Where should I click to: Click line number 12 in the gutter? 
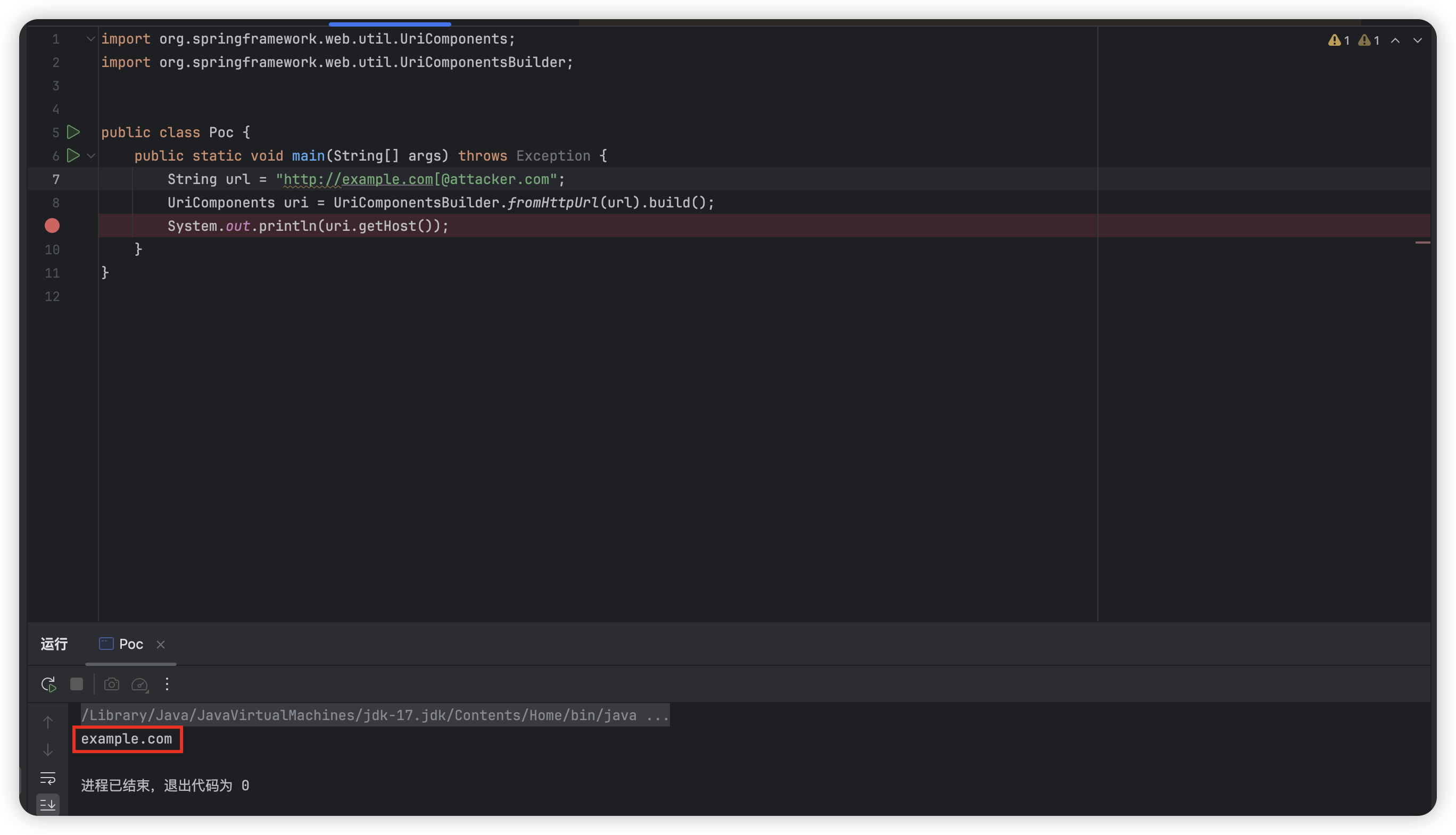pyautogui.click(x=52, y=296)
